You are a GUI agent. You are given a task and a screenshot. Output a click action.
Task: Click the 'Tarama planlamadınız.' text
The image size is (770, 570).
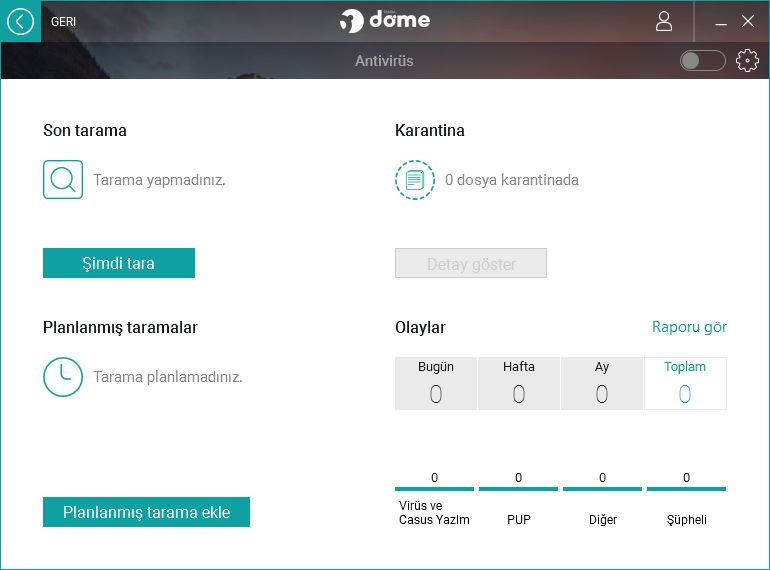coord(168,377)
